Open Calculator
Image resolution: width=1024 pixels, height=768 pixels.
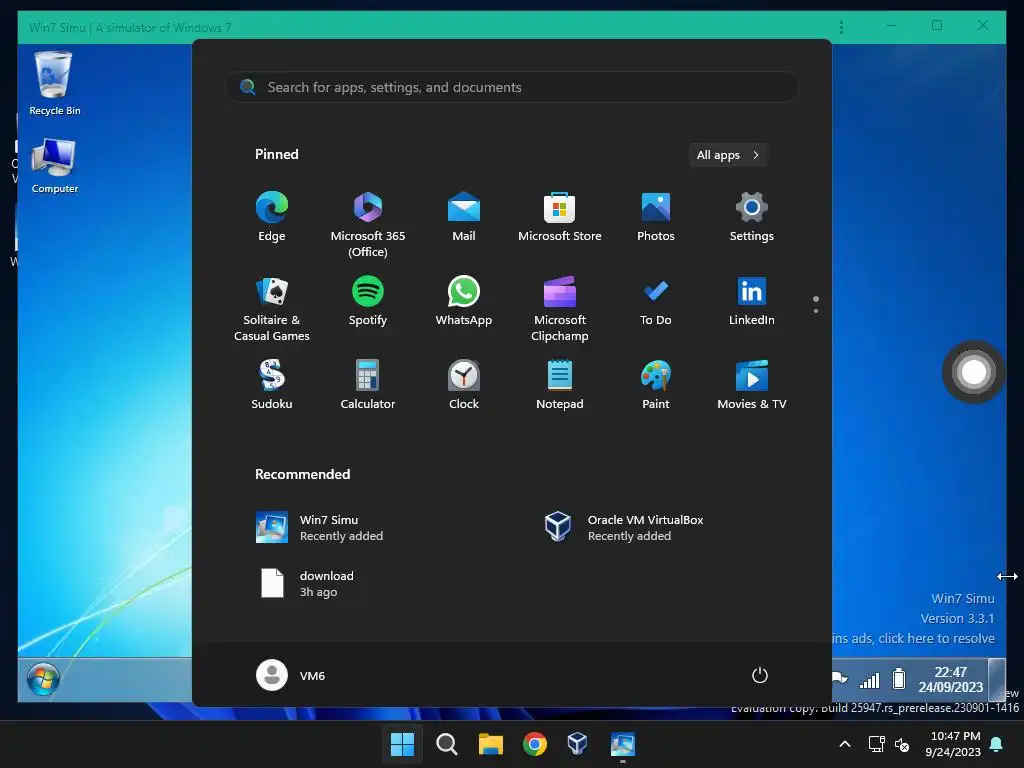368,385
